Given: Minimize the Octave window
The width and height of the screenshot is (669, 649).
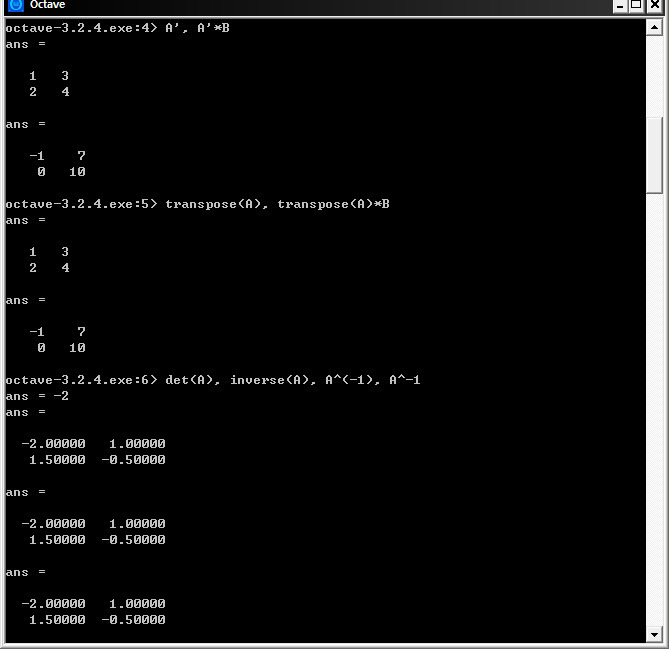Looking at the screenshot, I should tap(620, 6).
